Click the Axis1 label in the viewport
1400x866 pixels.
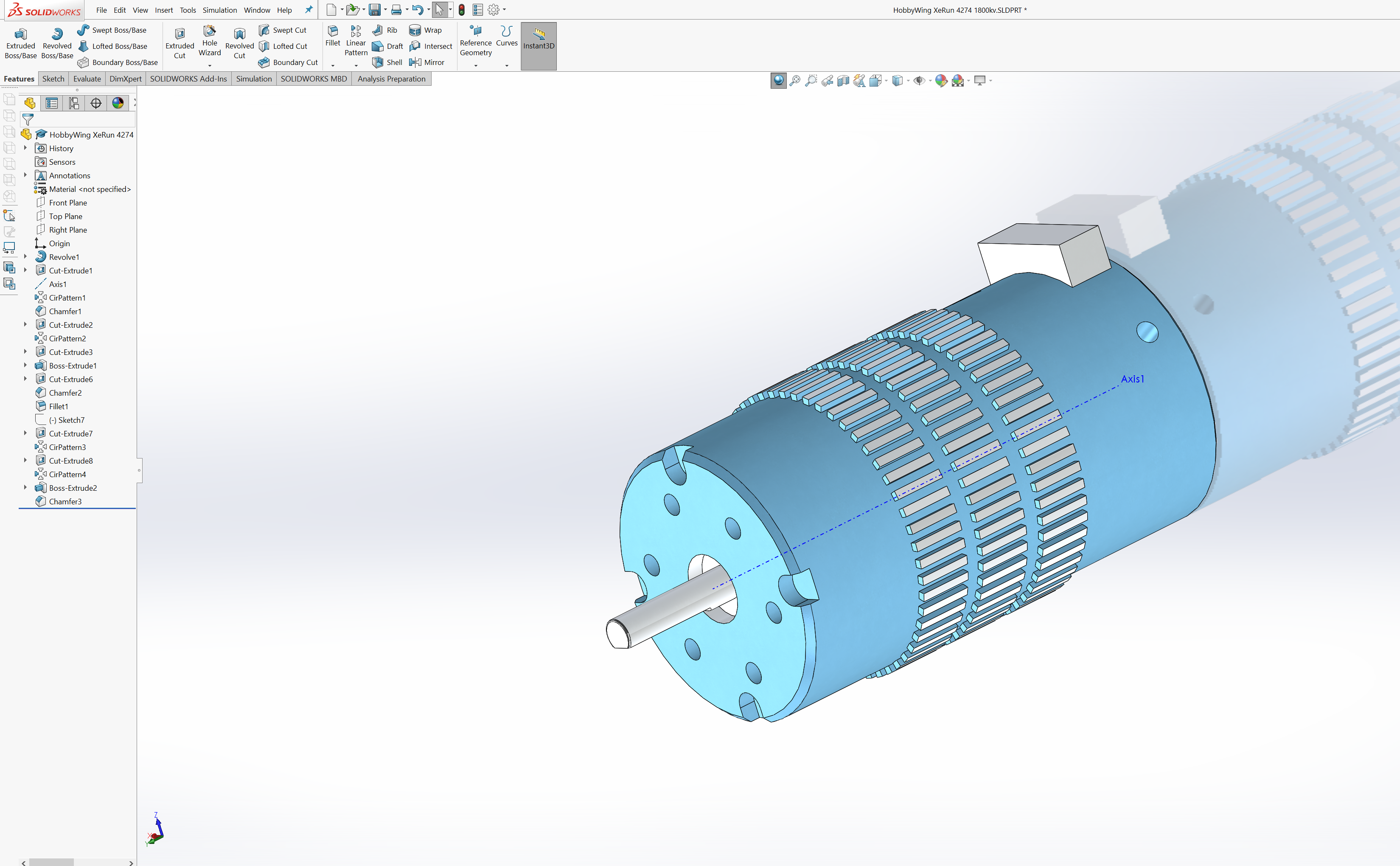coord(1132,379)
